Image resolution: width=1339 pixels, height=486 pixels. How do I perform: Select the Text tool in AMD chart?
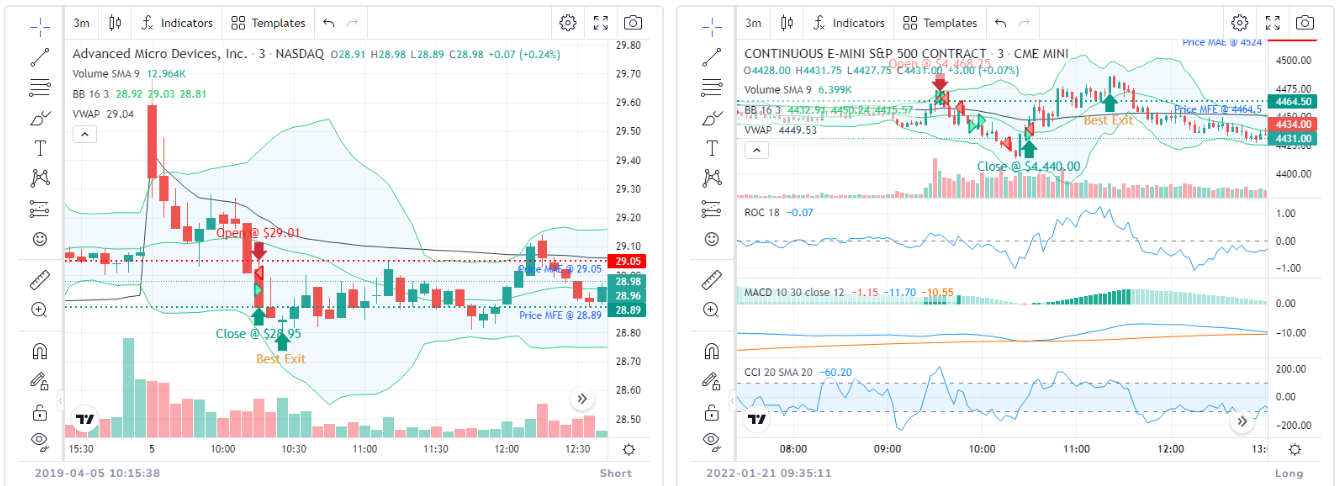(x=40, y=148)
